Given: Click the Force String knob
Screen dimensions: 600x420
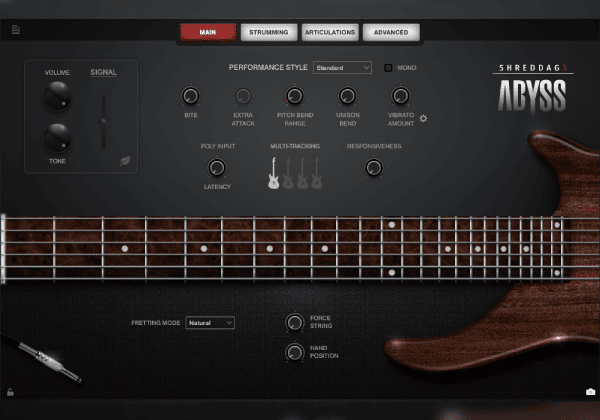Looking at the screenshot, I should point(294,322).
